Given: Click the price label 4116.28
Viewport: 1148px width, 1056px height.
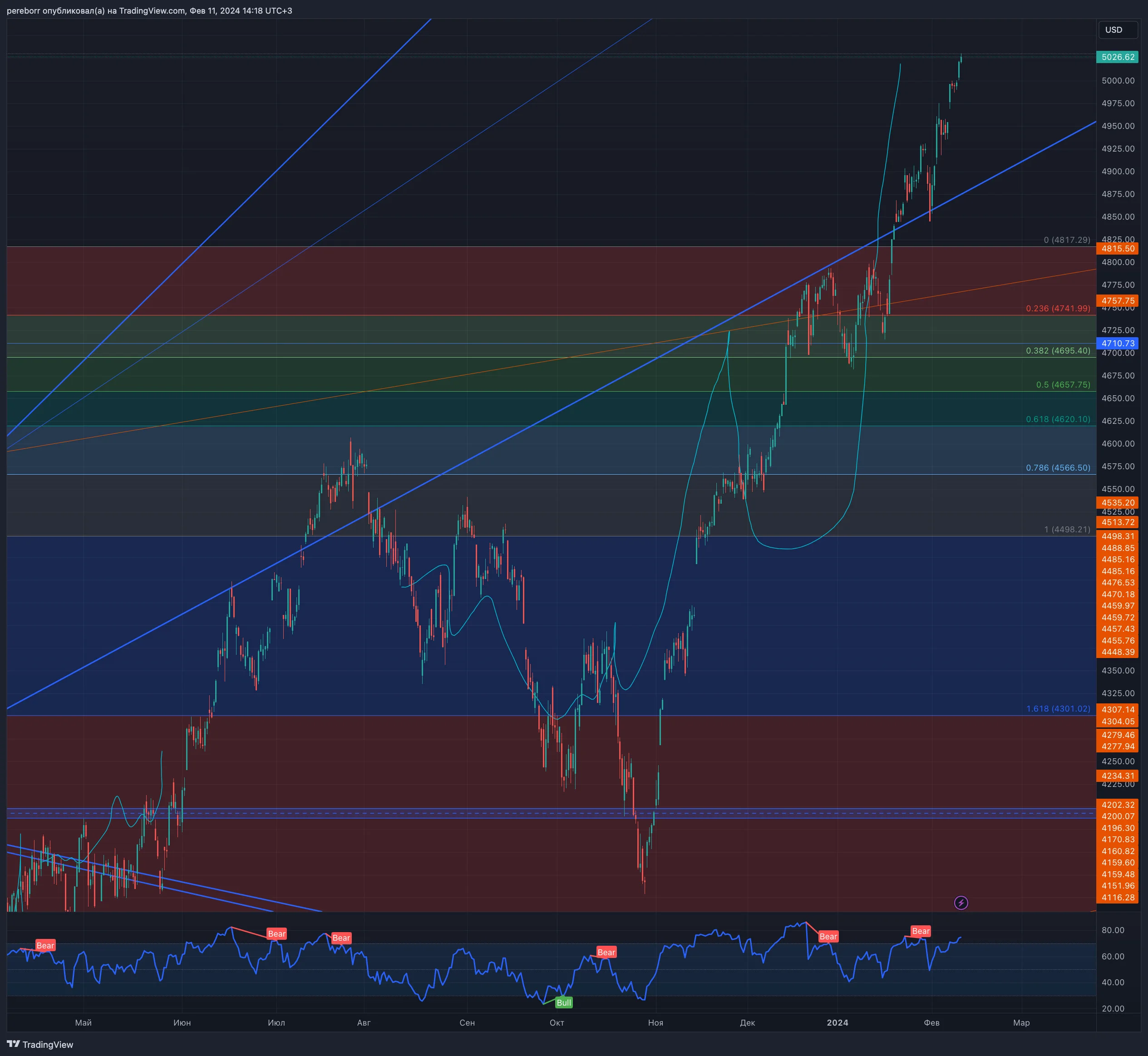Looking at the screenshot, I should tap(1118, 898).
